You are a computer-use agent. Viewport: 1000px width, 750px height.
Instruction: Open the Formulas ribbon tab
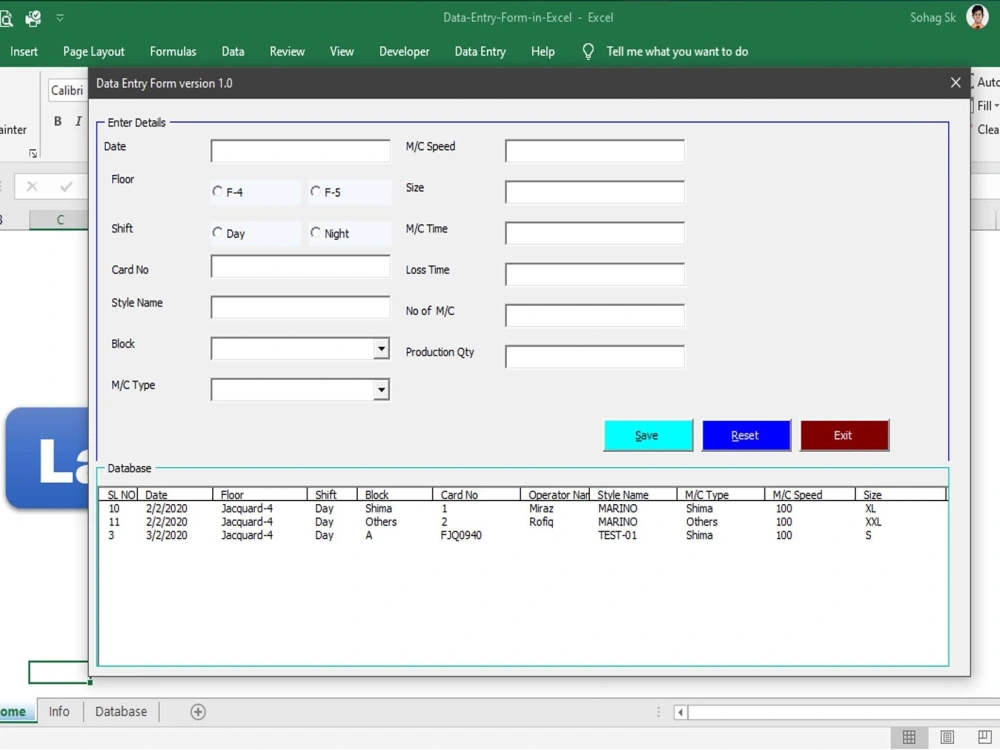[x=173, y=52]
